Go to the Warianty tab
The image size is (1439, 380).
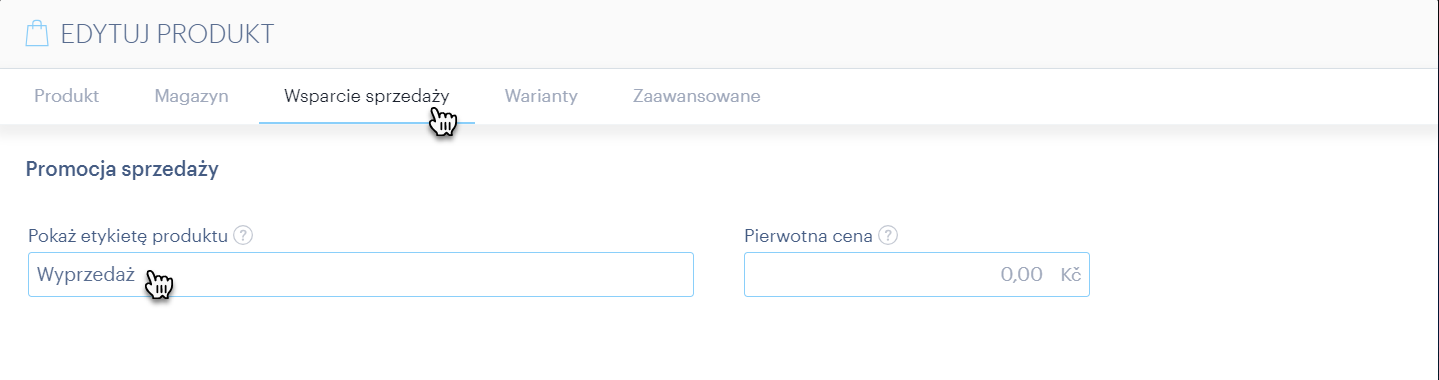(x=541, y=96)
